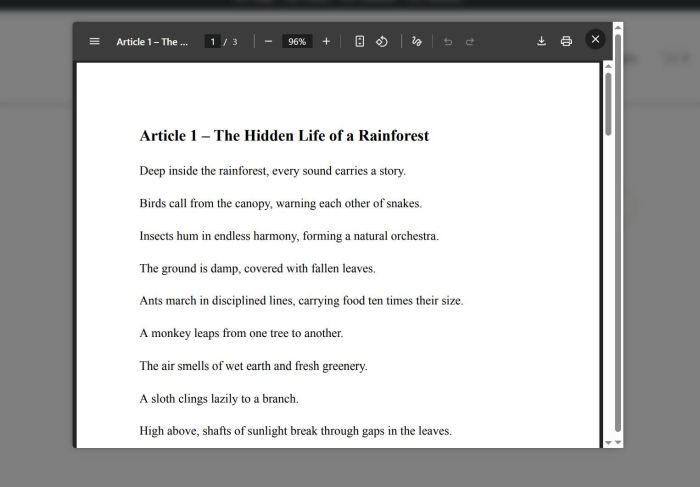This screenshot has width=700, height=487.
Task: Undo the last annotation
Action: pos(447,41)
